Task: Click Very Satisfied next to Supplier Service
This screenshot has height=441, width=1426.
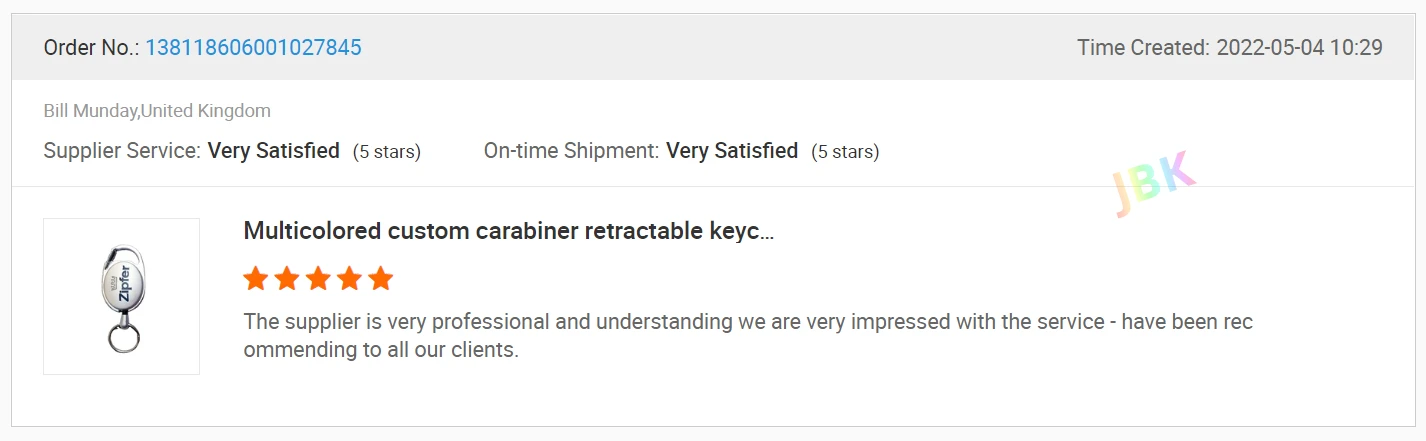Action: pos(273,151)
